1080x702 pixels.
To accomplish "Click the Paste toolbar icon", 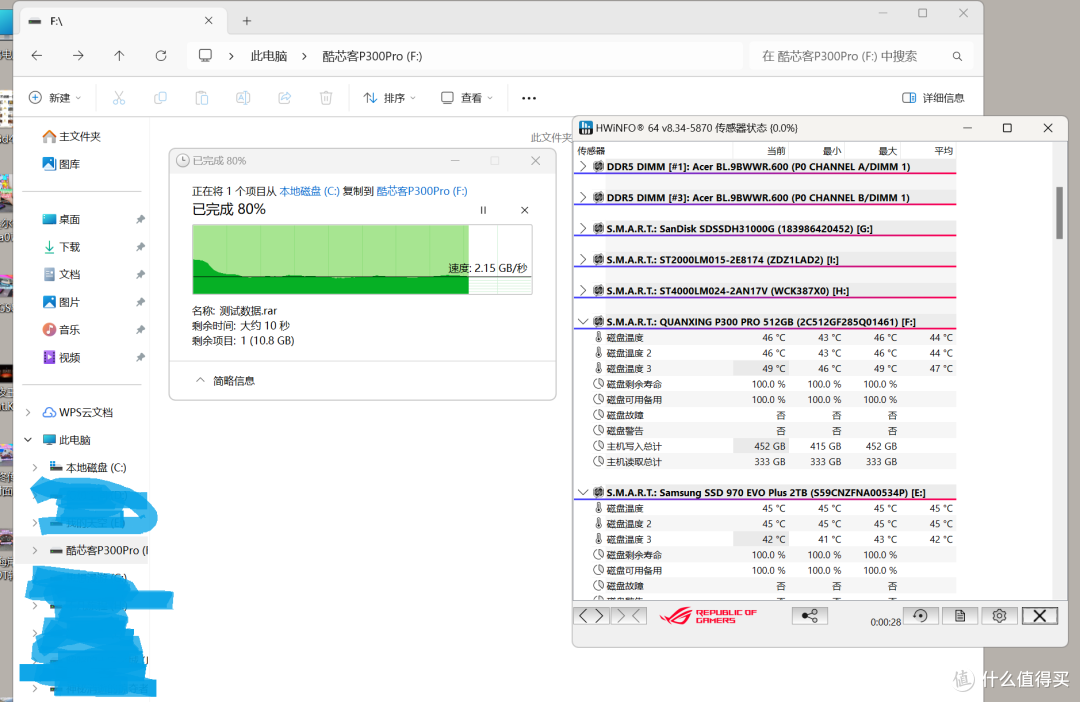I will [202, 98].
